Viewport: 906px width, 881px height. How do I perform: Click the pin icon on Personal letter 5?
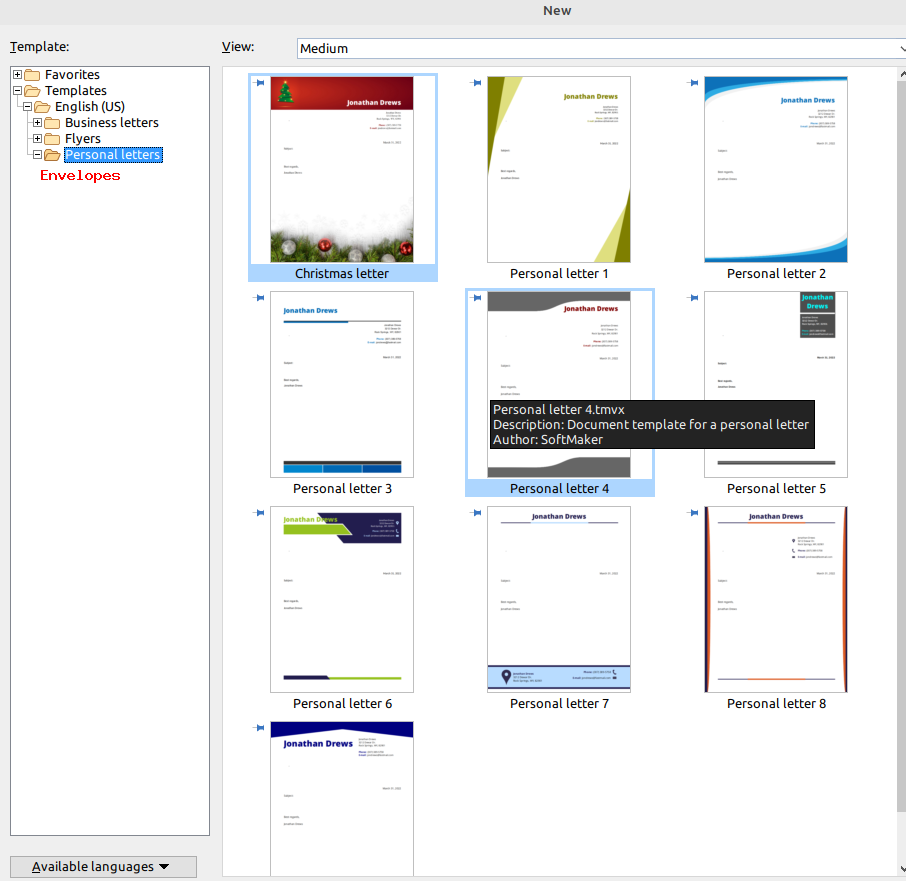693,298
